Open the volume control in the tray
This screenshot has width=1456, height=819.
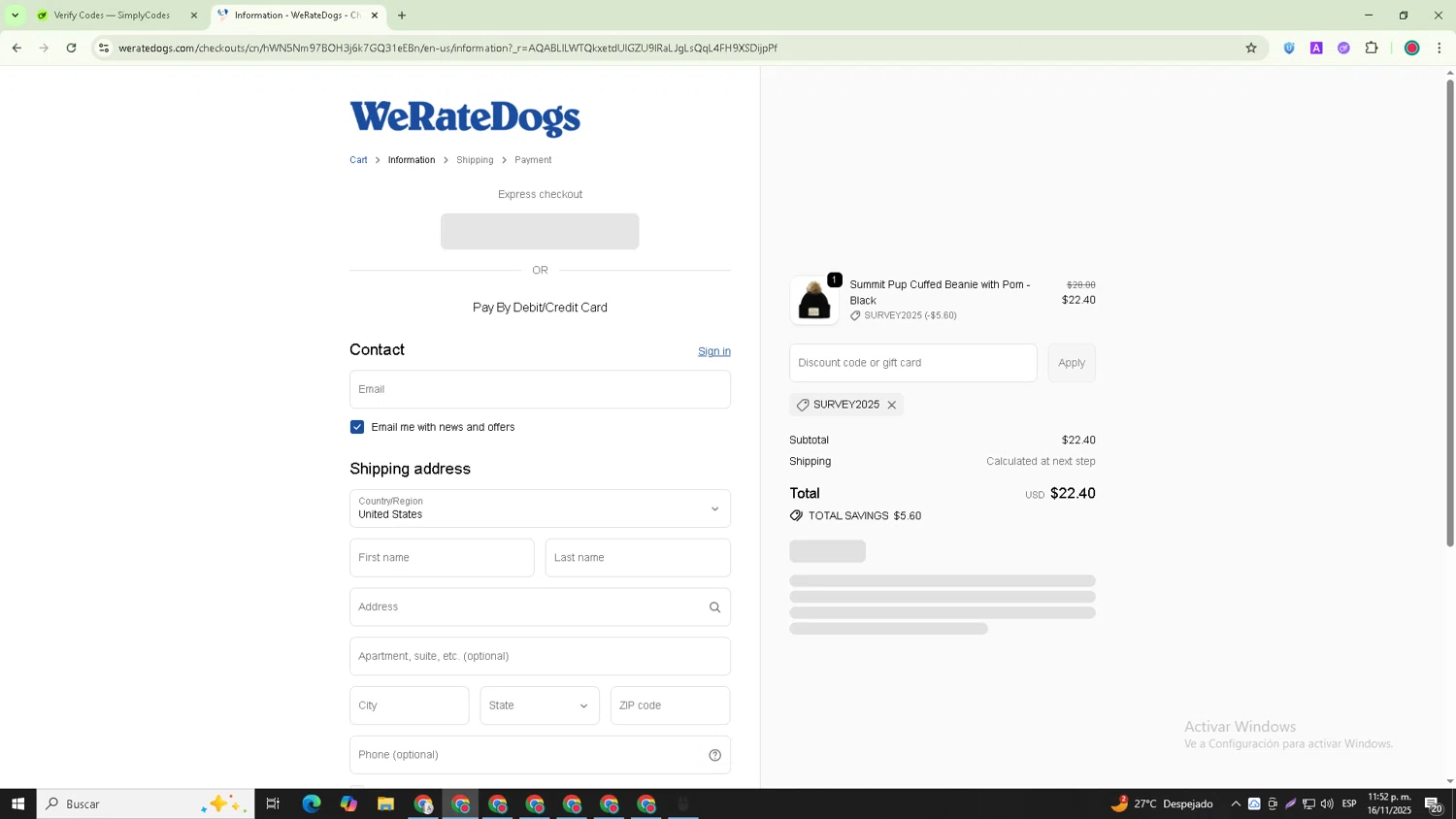point(1327,803)
